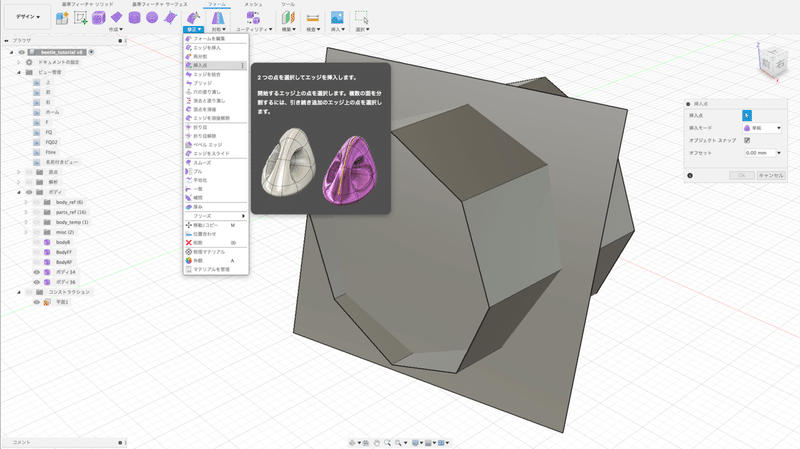
Task: Expand the parts_ref (16) folder
Action: pos(26,212)
